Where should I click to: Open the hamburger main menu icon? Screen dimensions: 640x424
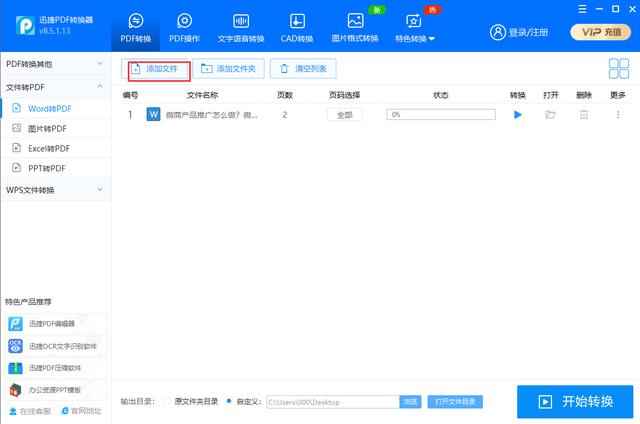pyautogui.click(x=582, y=9)
